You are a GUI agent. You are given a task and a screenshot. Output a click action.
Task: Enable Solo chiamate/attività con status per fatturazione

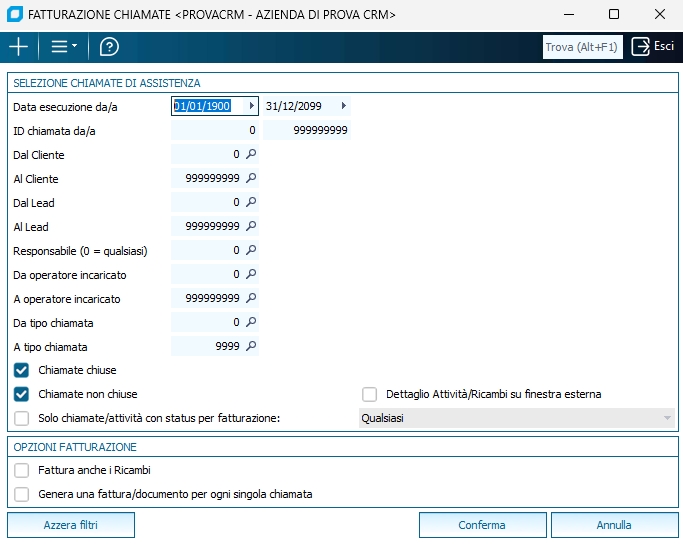21,418
